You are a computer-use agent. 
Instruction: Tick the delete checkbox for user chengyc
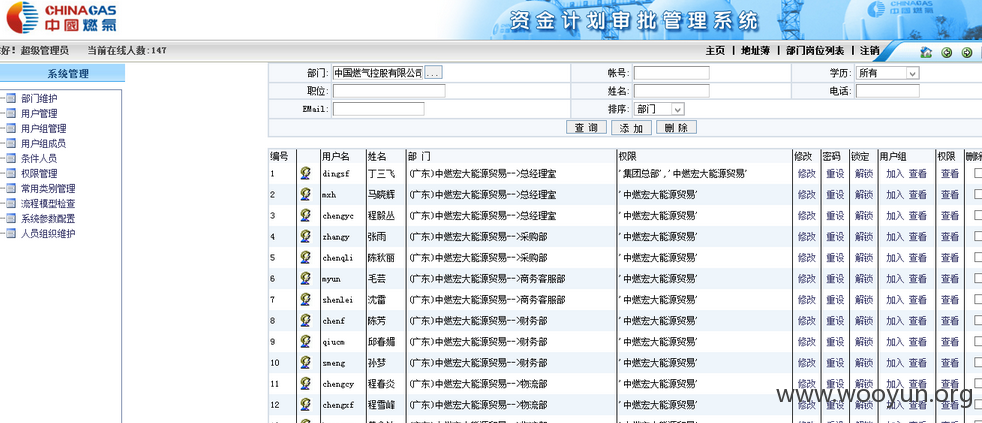click(x=978, y=216)
